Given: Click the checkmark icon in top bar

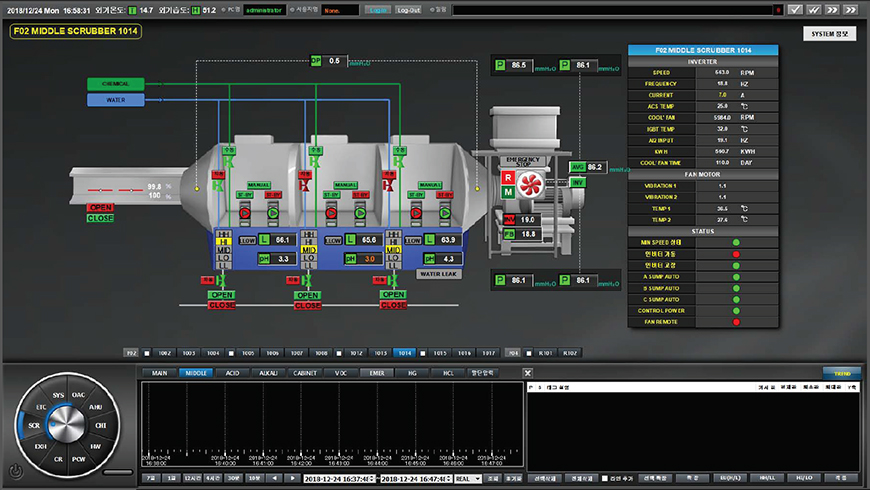Looking at the screenshot, I should click(795, 9).
